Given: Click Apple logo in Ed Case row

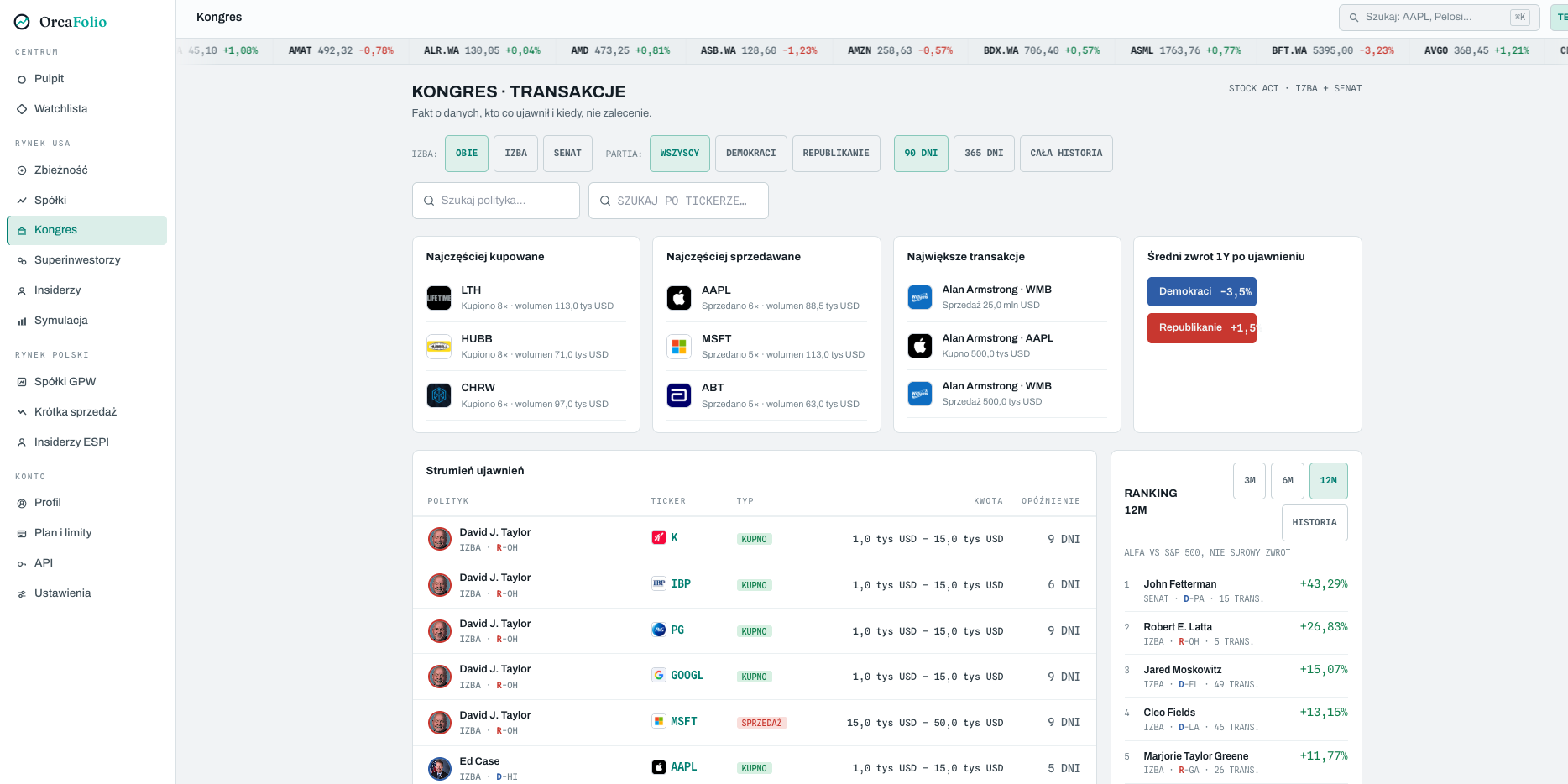Looking at the screenshot, I should (659, 766).
